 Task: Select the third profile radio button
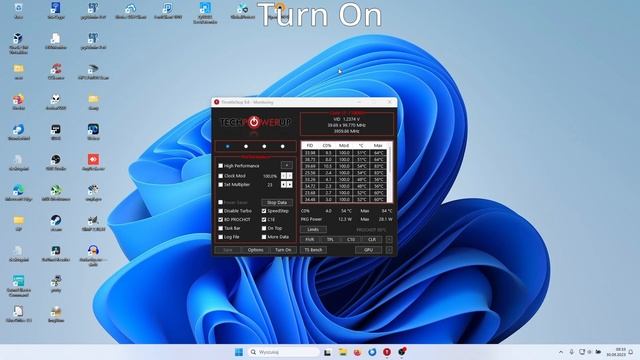point(264,146)
